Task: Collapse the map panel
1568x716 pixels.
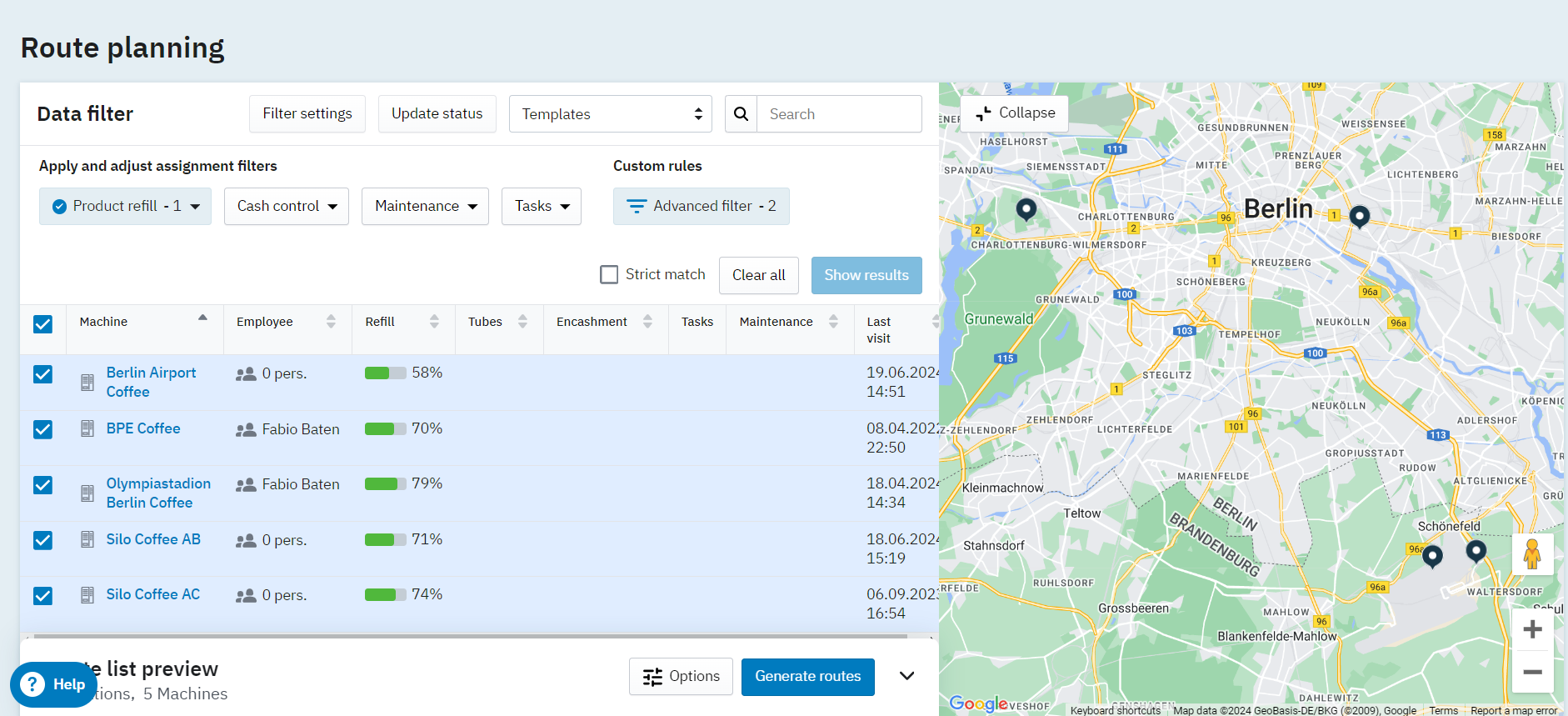Action: pyautogui.click(x=1015, y=113)
